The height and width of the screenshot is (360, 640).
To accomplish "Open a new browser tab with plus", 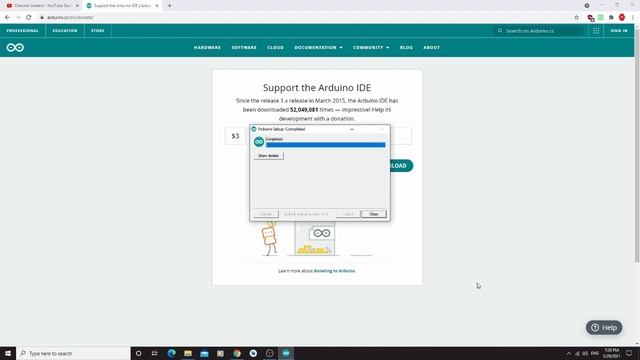I will (169, 6).
